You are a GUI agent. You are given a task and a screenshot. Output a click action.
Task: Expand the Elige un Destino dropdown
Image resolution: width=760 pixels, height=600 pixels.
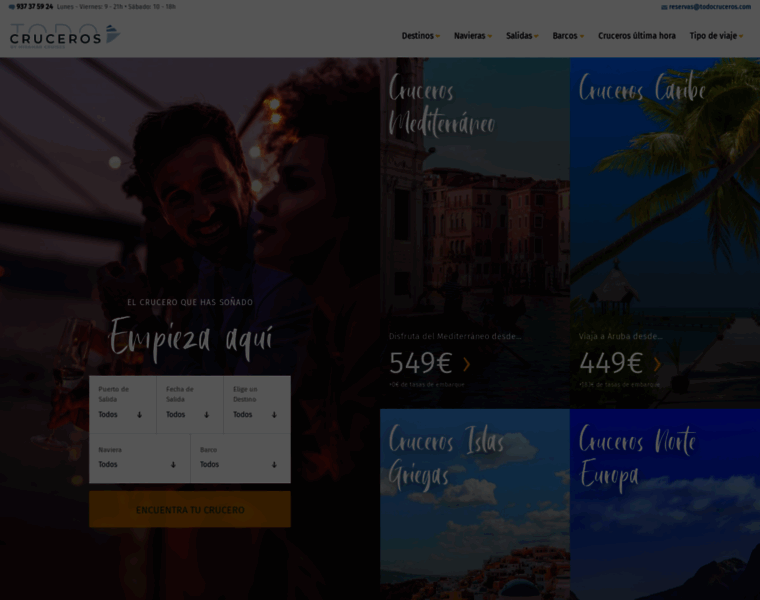pyautogui.click(x=257, y=404)
